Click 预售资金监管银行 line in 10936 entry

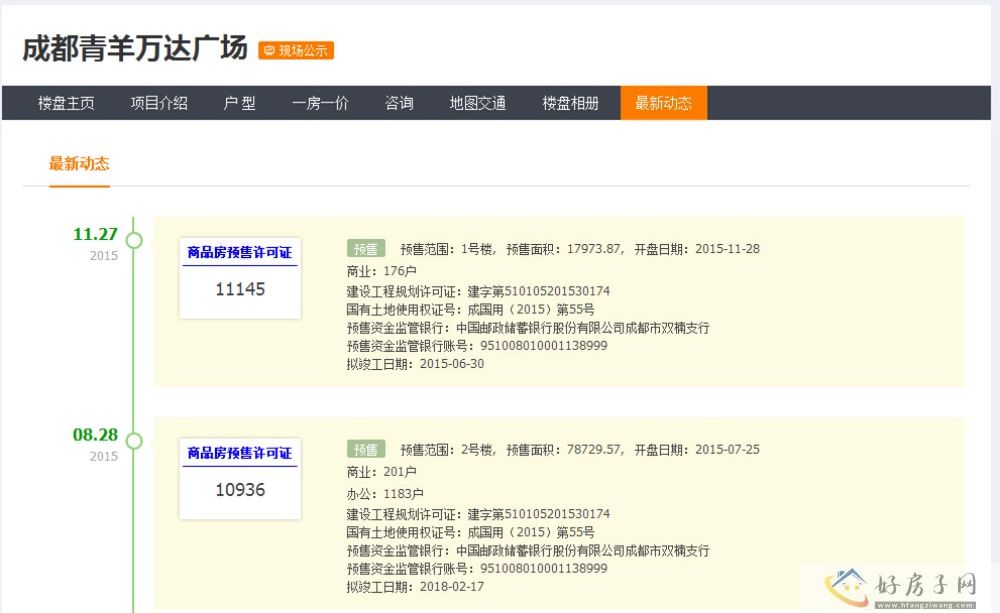[x=528, y=550]
